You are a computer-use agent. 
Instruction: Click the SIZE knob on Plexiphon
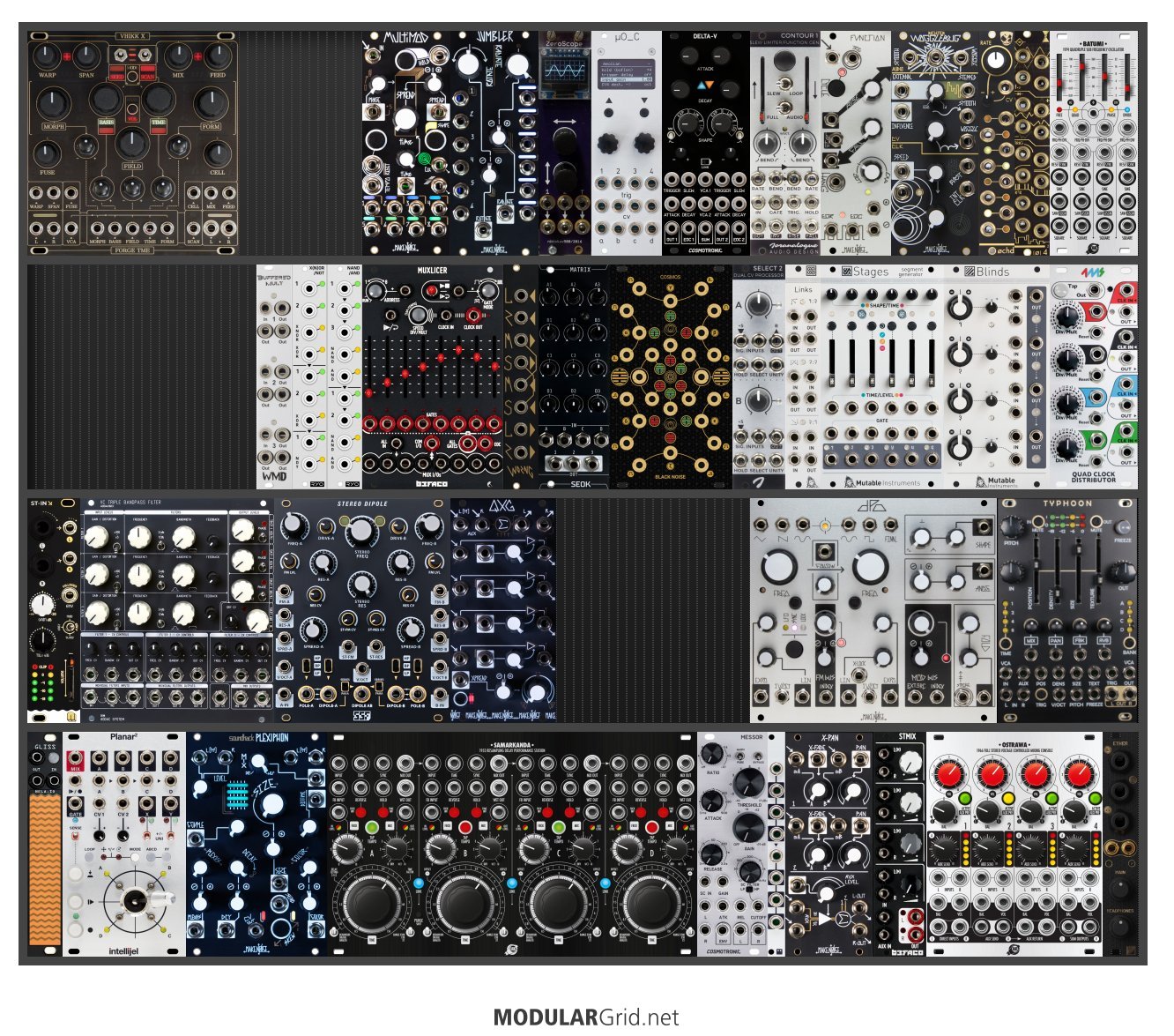(274, 803)
